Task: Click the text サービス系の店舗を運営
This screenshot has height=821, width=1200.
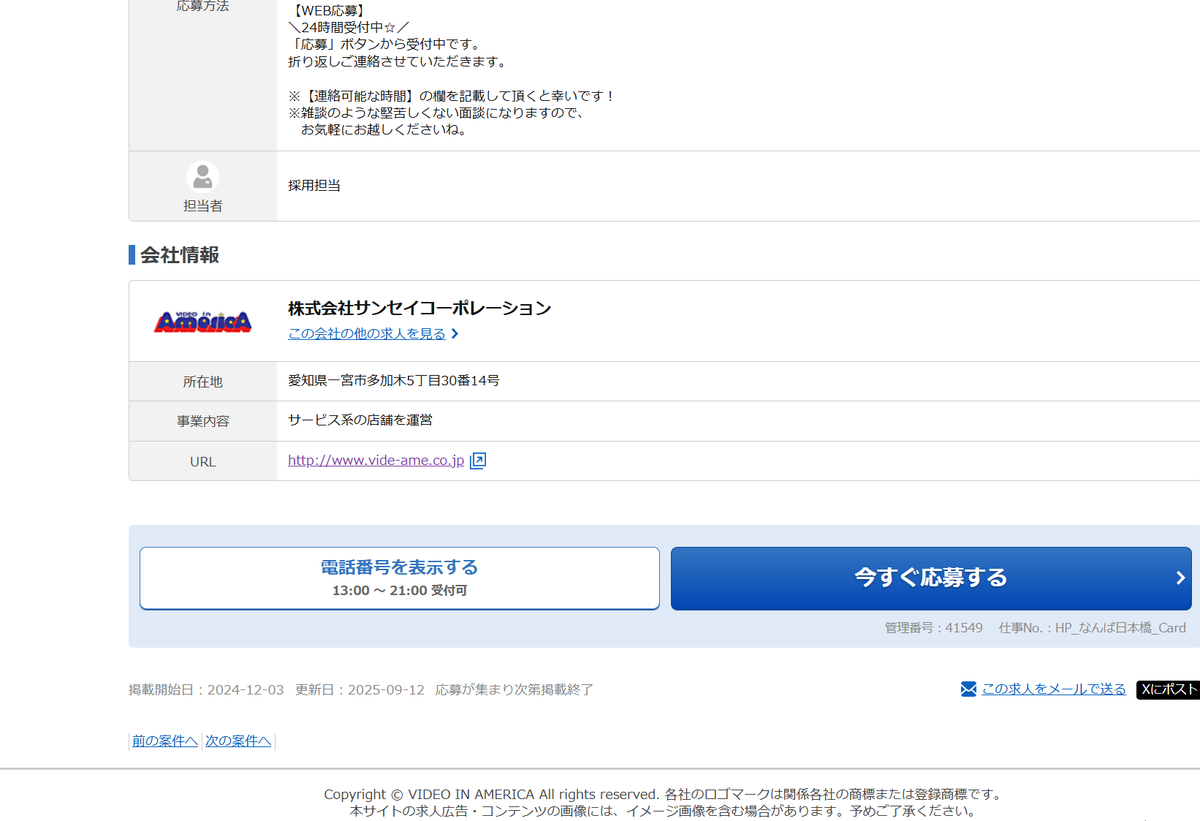Action: 360,420
